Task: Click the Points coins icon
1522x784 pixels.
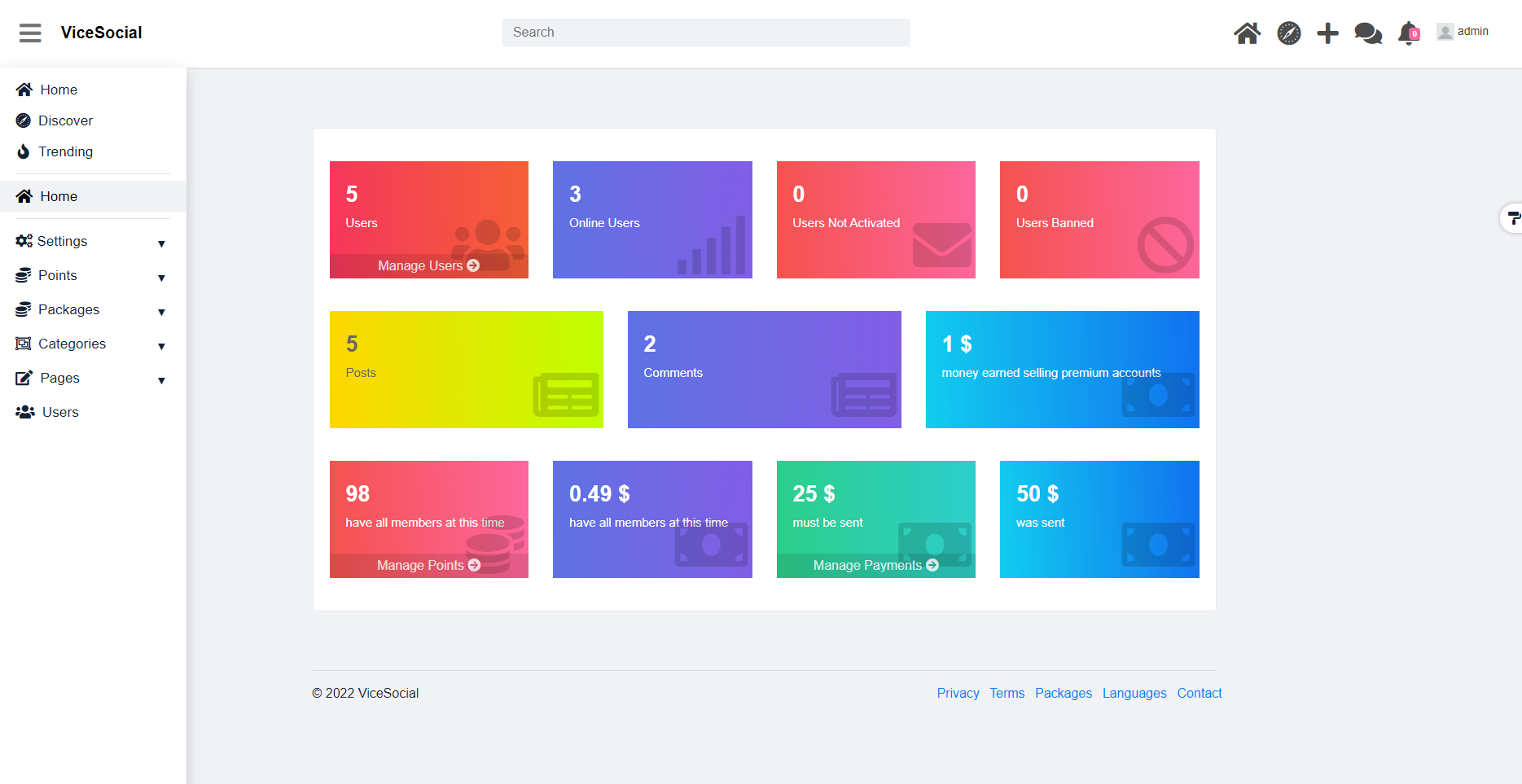Action: coord(24,275)
